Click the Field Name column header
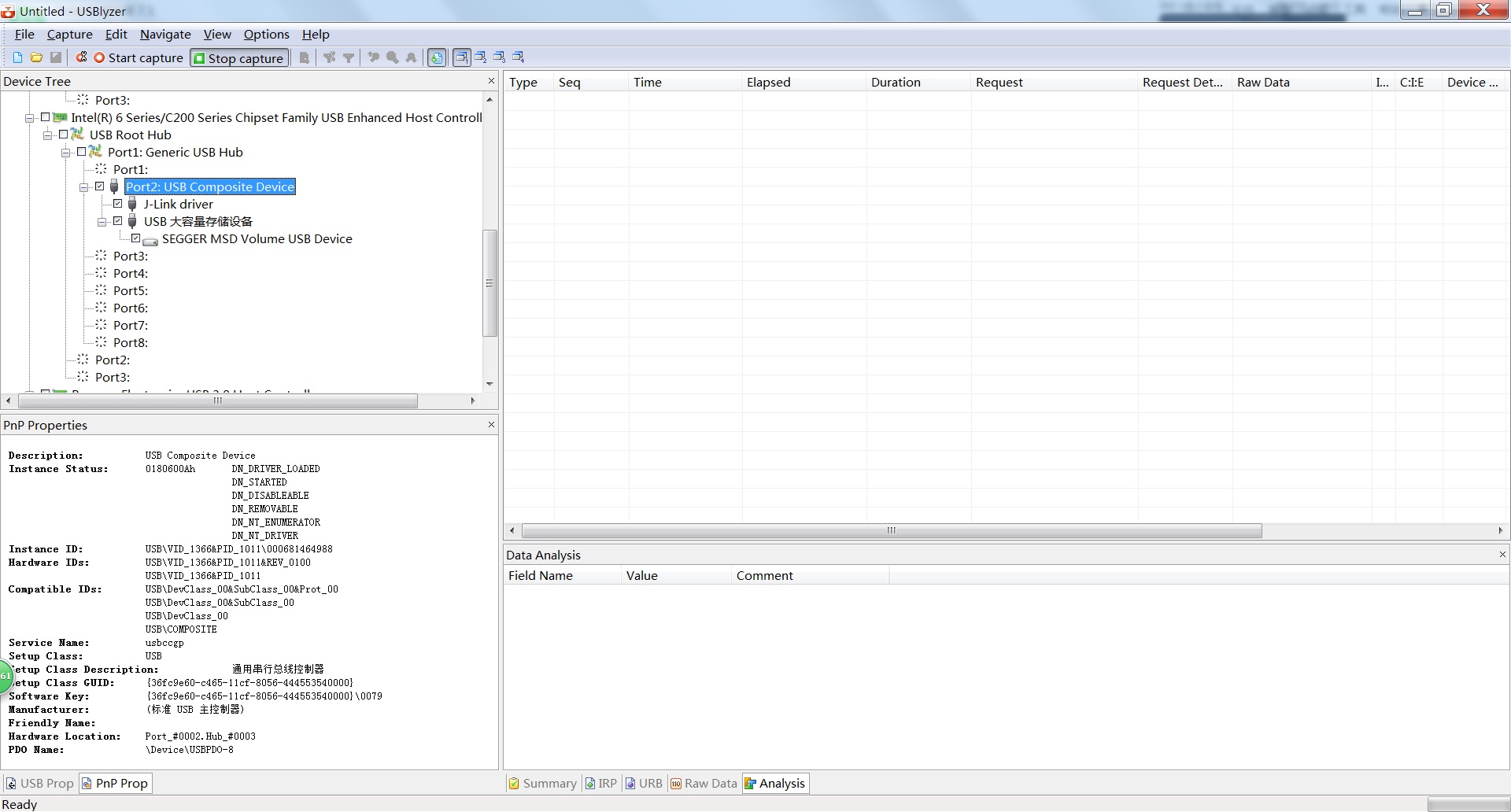This screenshot has width=1511, height=812. 562,575
